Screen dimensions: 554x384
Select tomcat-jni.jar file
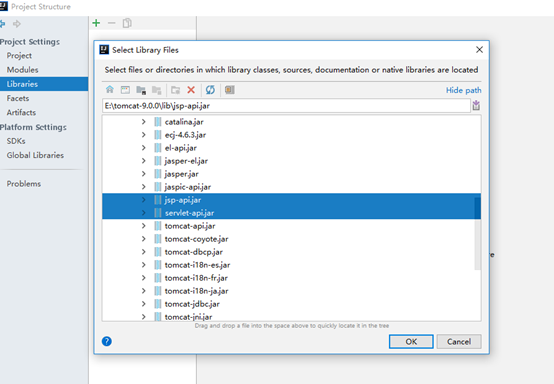188,317
